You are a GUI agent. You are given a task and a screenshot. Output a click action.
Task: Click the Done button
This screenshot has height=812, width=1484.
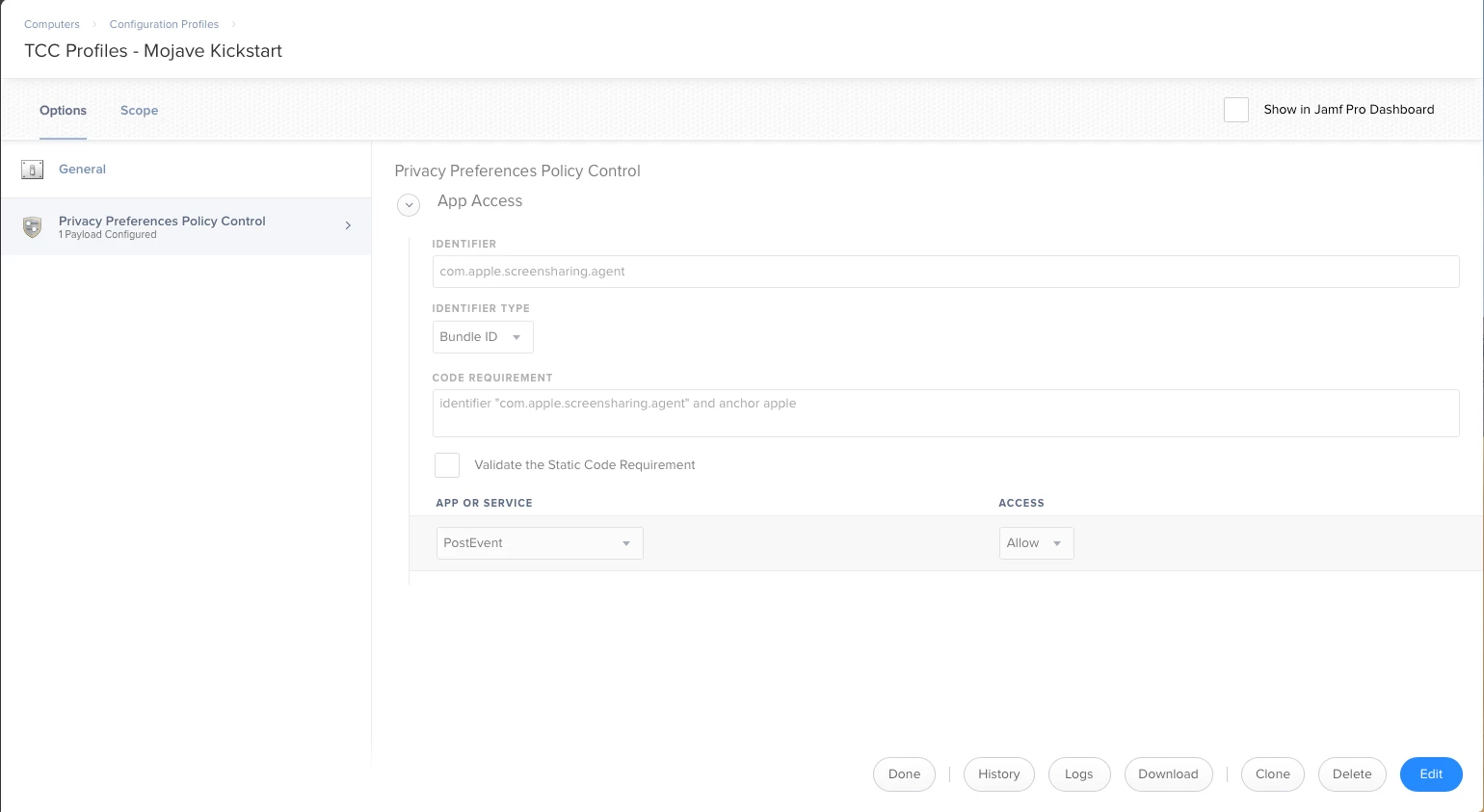point(904,774)
